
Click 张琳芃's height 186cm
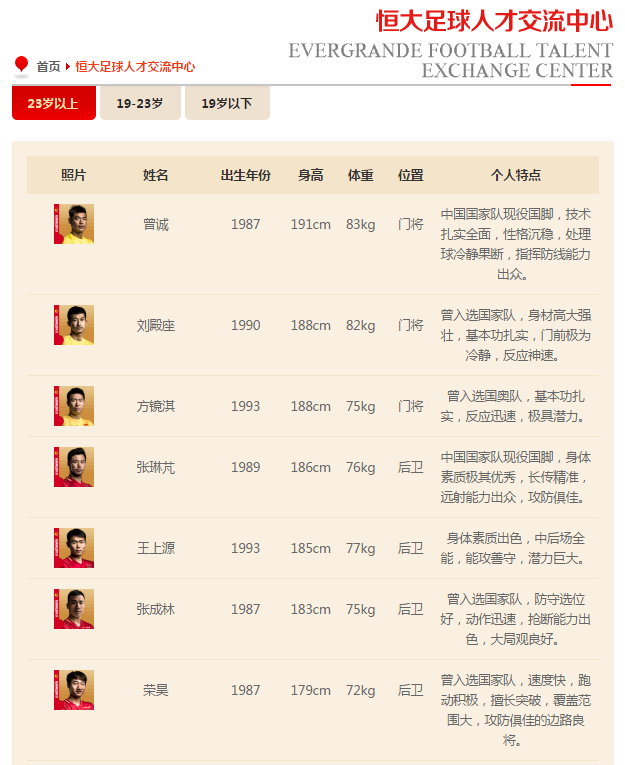point(311,467)
